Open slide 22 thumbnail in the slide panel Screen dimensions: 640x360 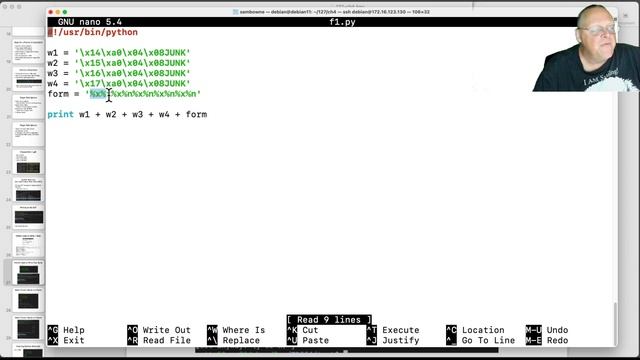click(x=28, y=134)
